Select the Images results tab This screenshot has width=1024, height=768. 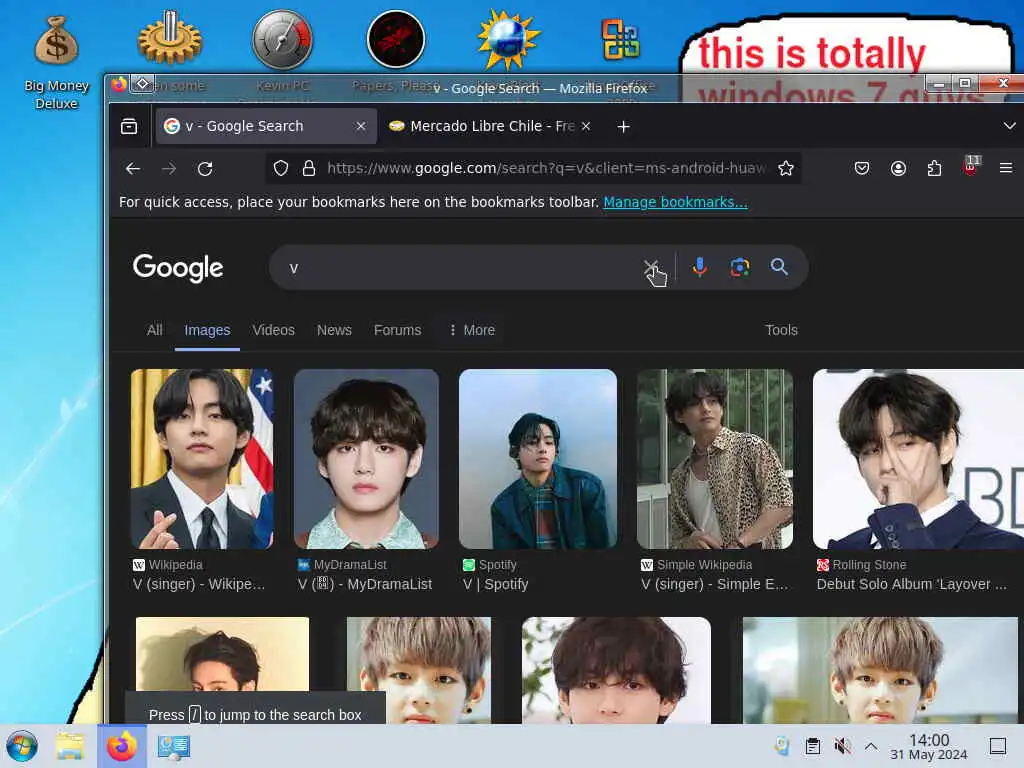(207, 330)
